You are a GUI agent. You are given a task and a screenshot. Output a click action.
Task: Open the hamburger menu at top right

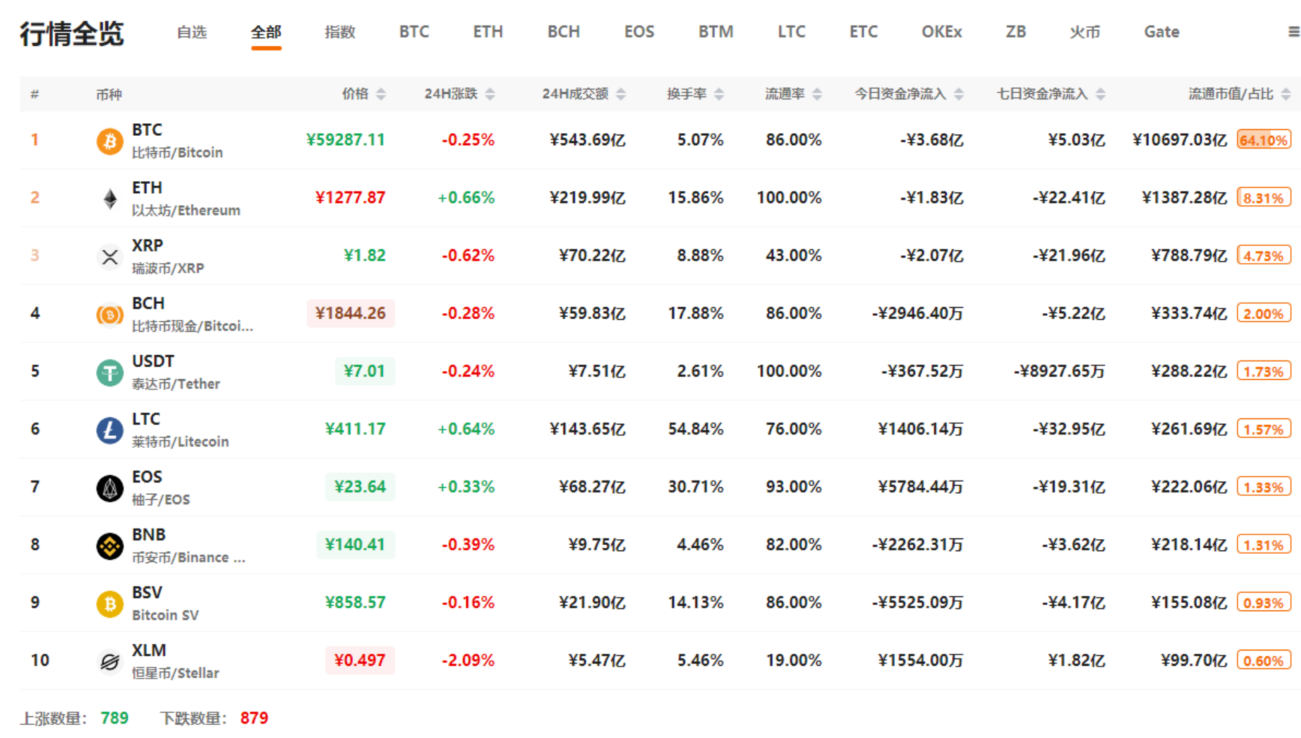pyautogui.click(x=1293, y=32)
